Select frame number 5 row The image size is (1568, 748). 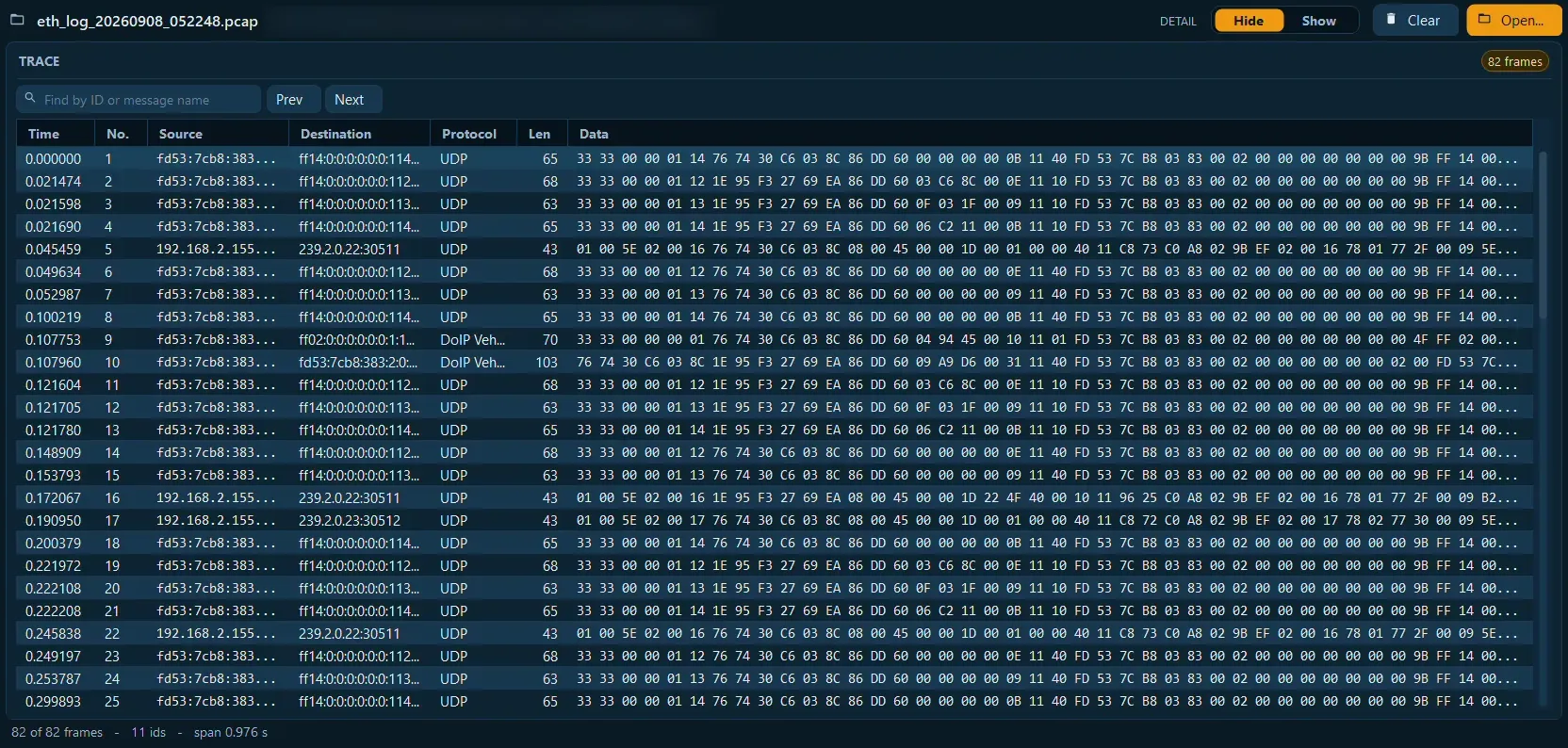(x=775, y=249)
